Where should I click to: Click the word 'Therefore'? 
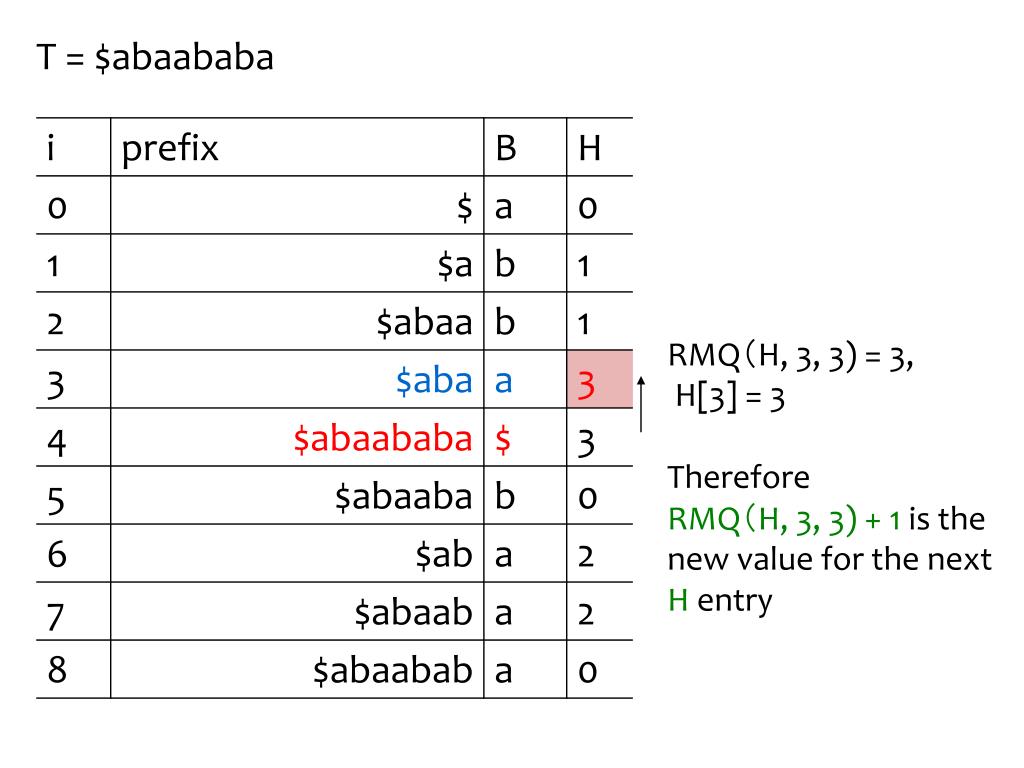739,477
